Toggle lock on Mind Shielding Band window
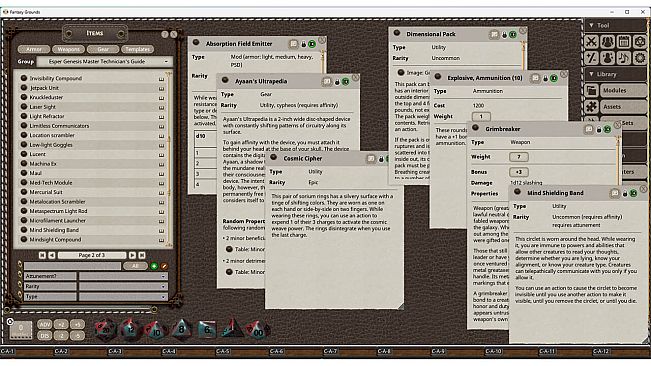 click(x=625, y=193)
